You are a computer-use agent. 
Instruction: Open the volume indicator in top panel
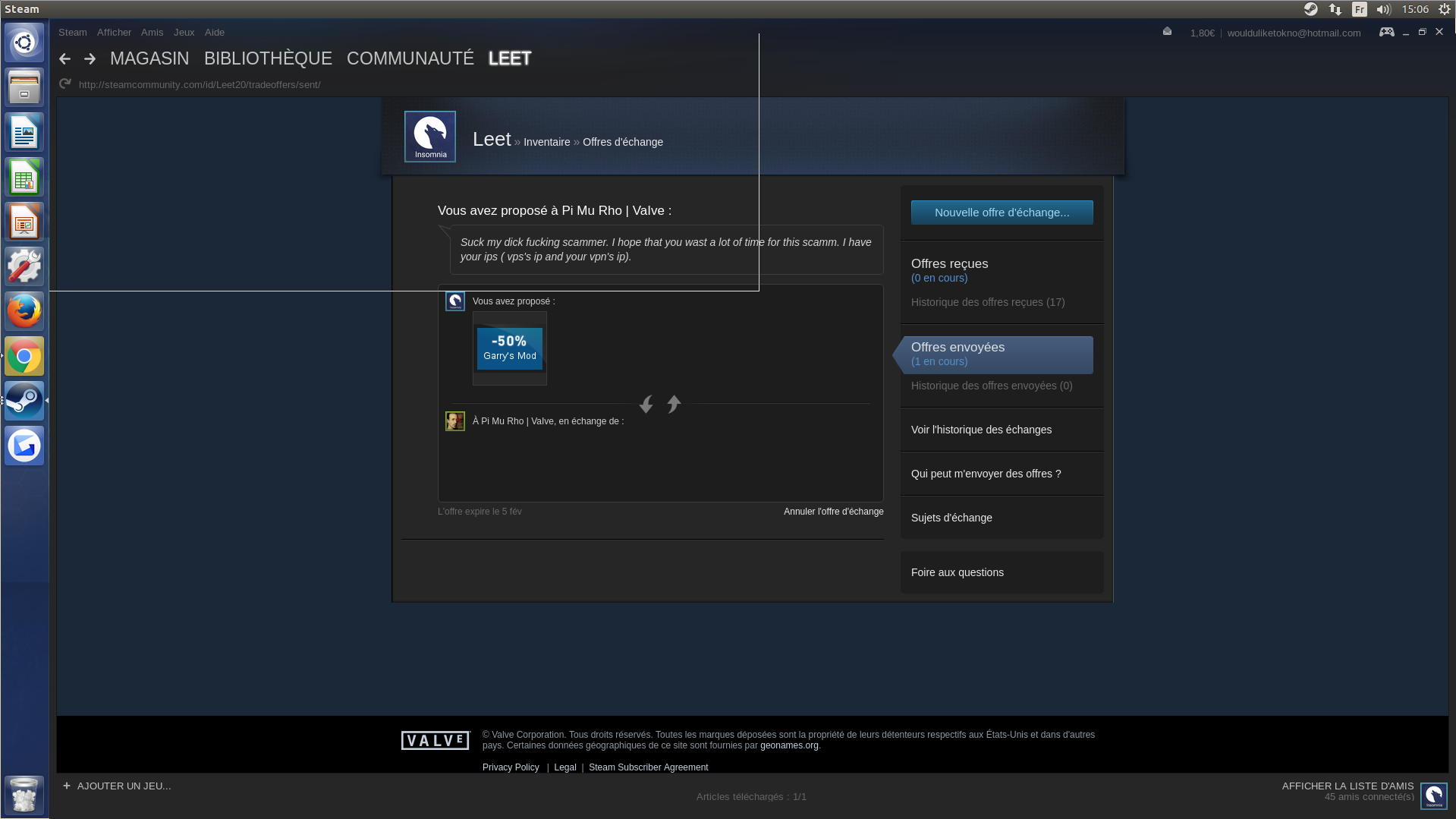click(x=1383, y=9)
